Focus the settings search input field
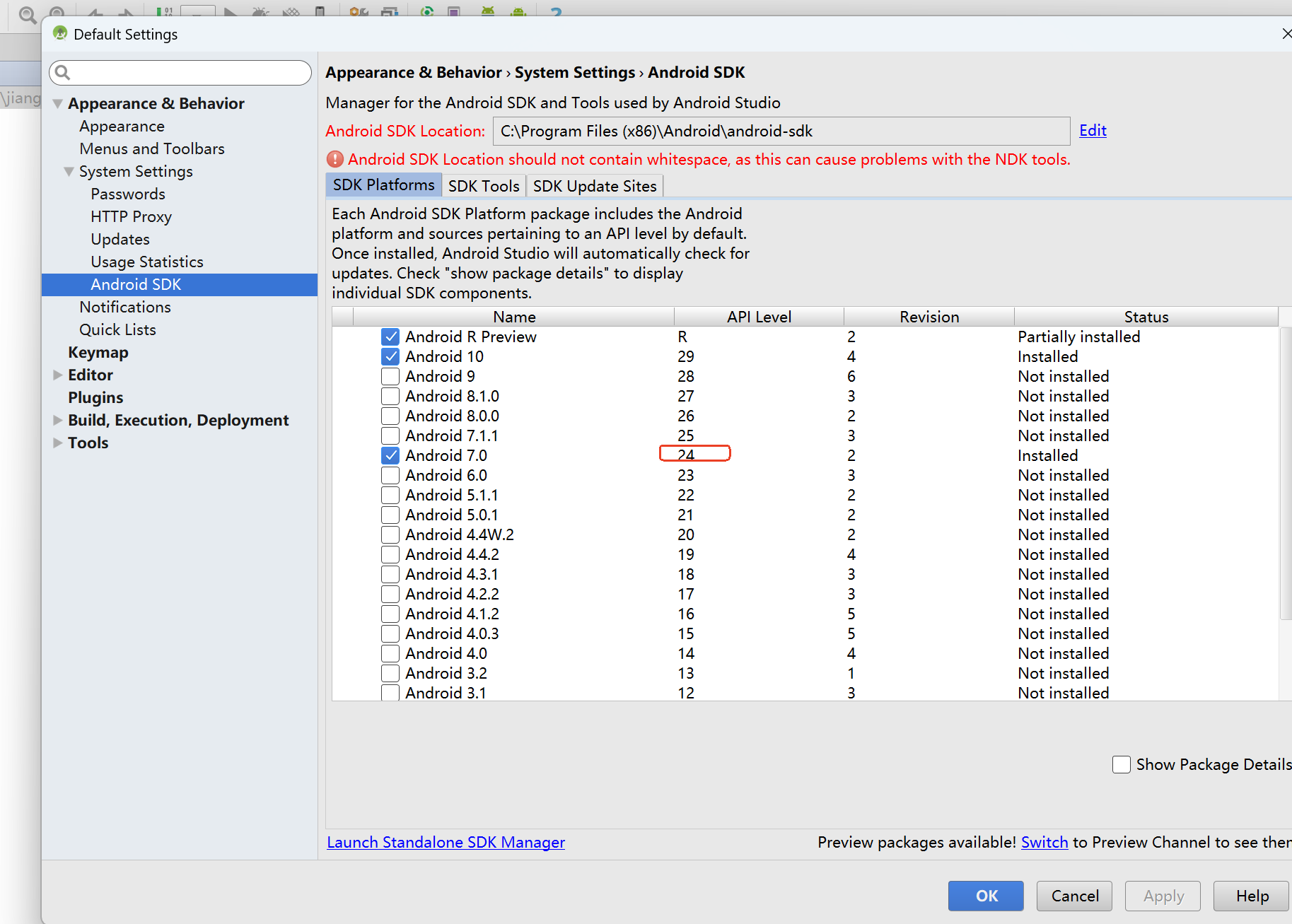The image size is (1292, 924). click(180, 73)
